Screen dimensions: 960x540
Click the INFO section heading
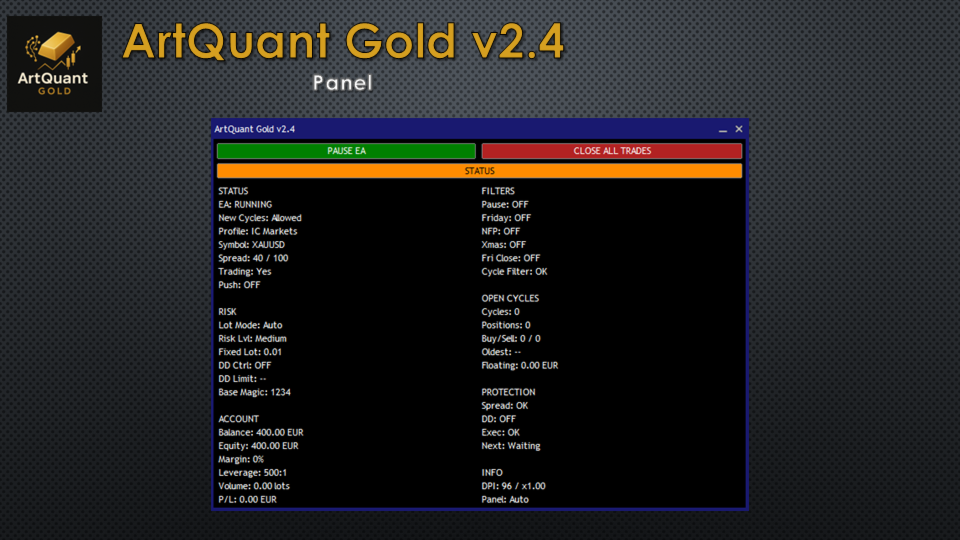pos(492,473)
